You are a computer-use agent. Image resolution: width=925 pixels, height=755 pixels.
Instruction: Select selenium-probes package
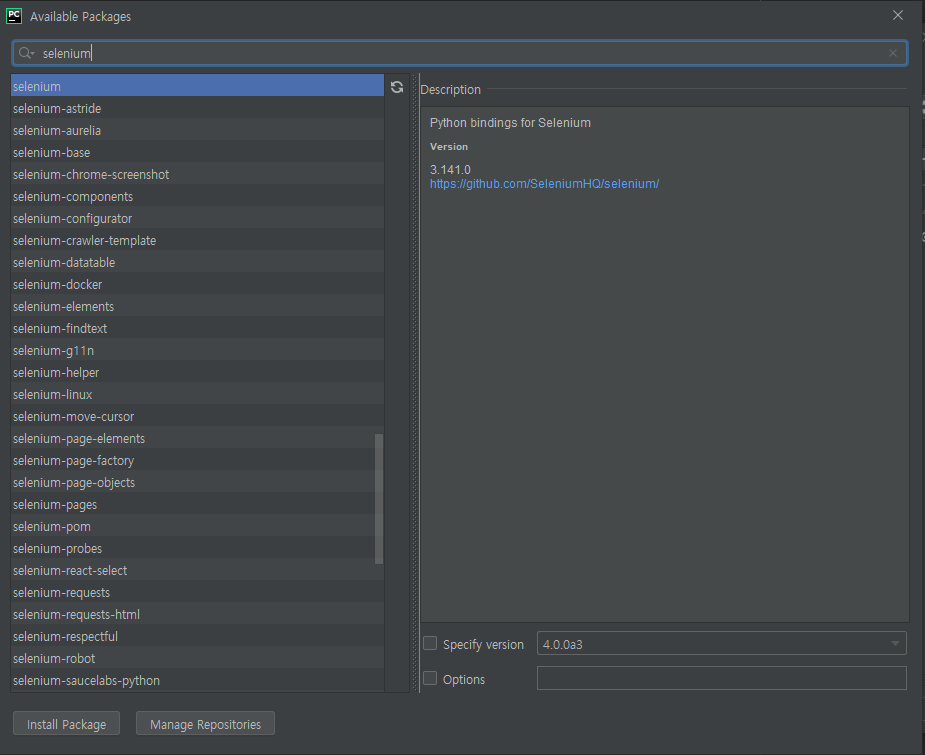point(197,549)
